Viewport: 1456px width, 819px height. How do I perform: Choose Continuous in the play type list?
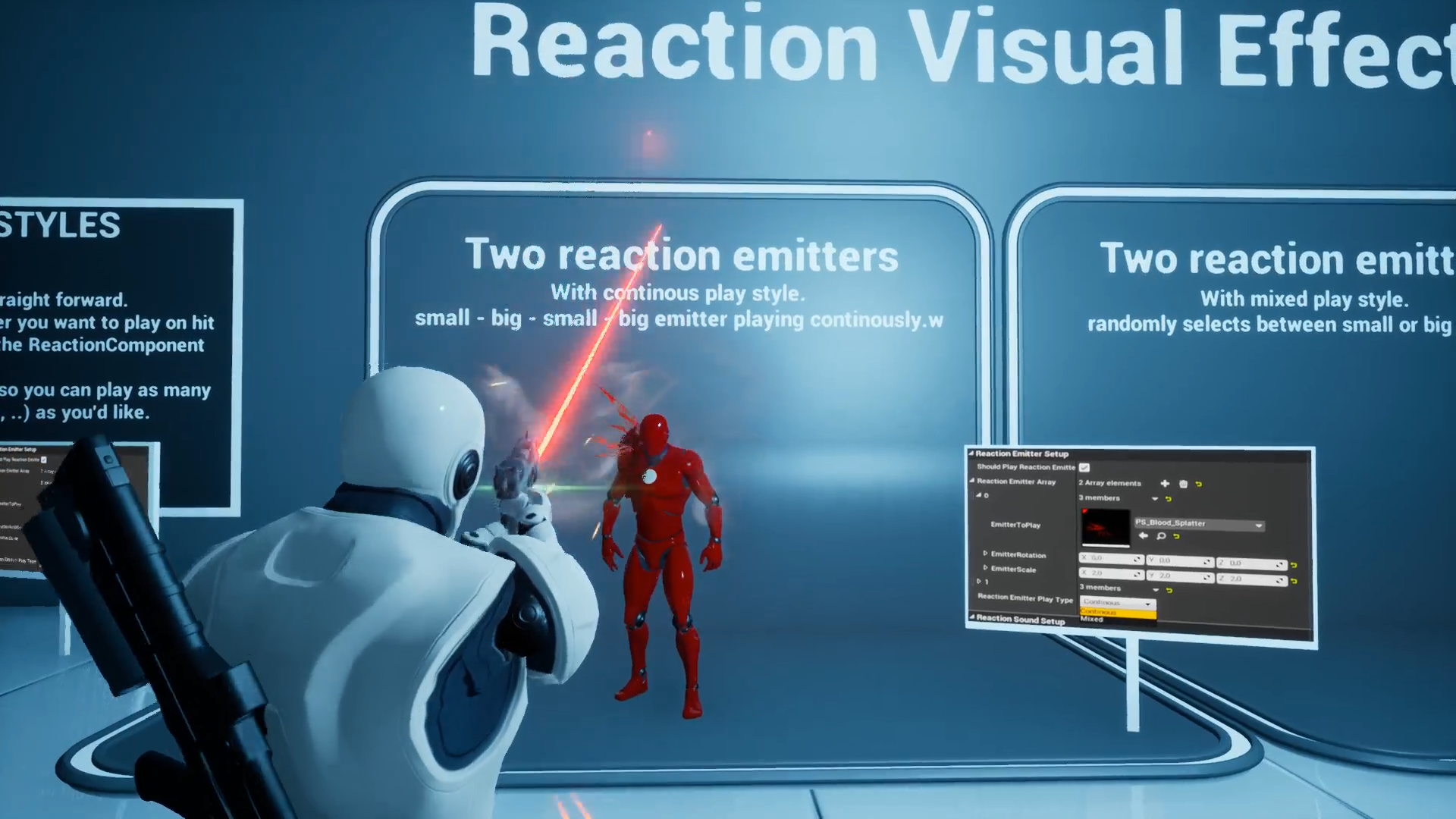(1118, 612)
